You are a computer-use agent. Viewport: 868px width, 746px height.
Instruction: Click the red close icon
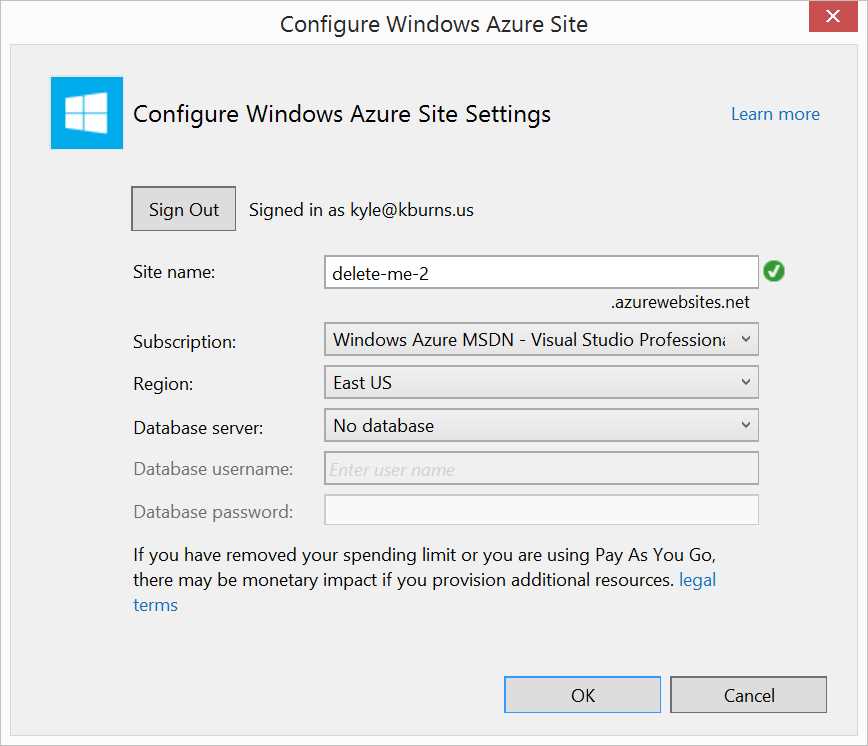pyautogui.click(x=833, y=16)
